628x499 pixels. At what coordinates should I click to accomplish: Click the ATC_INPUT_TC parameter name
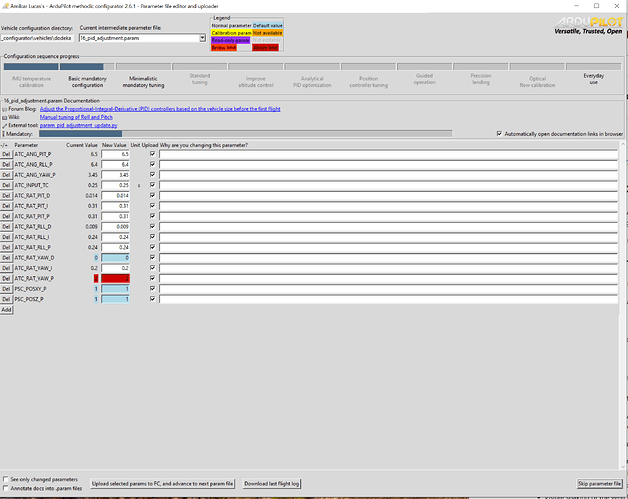coord(32,185)
